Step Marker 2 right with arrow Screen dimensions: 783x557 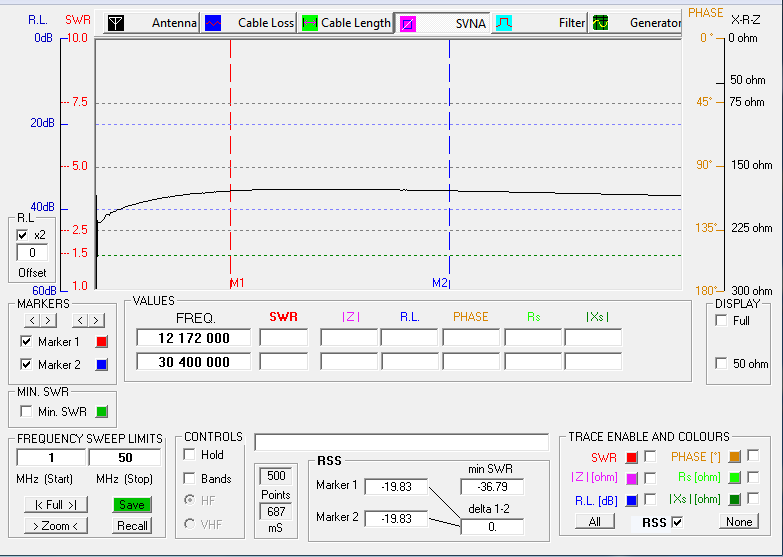tap(98, 320)
